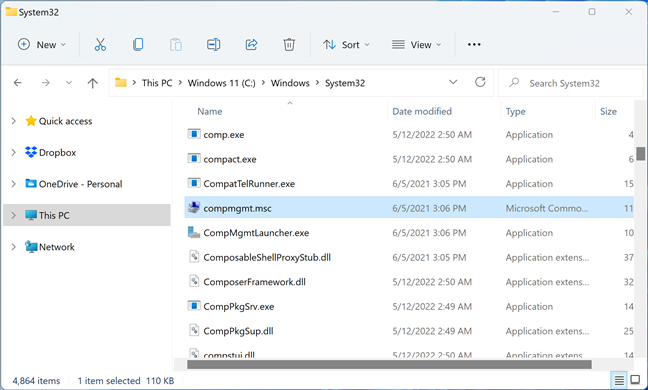Sort by the Name column header
Viewport: 648px width, 390px height.
coord(210,112)
